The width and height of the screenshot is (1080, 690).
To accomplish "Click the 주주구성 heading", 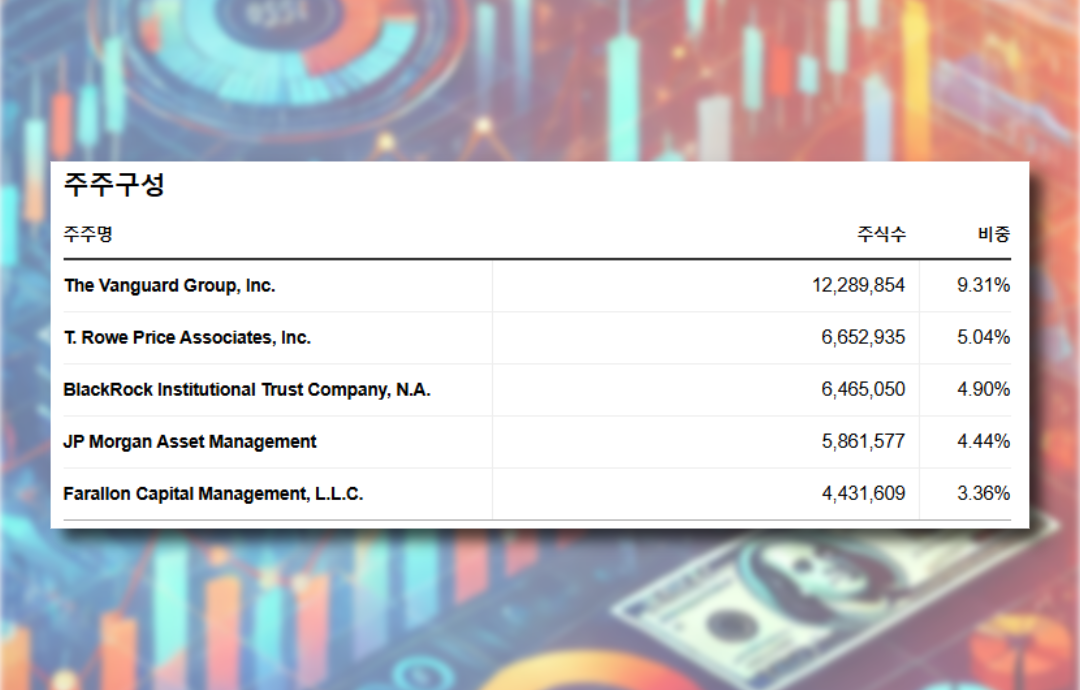I will coord(114,184).
